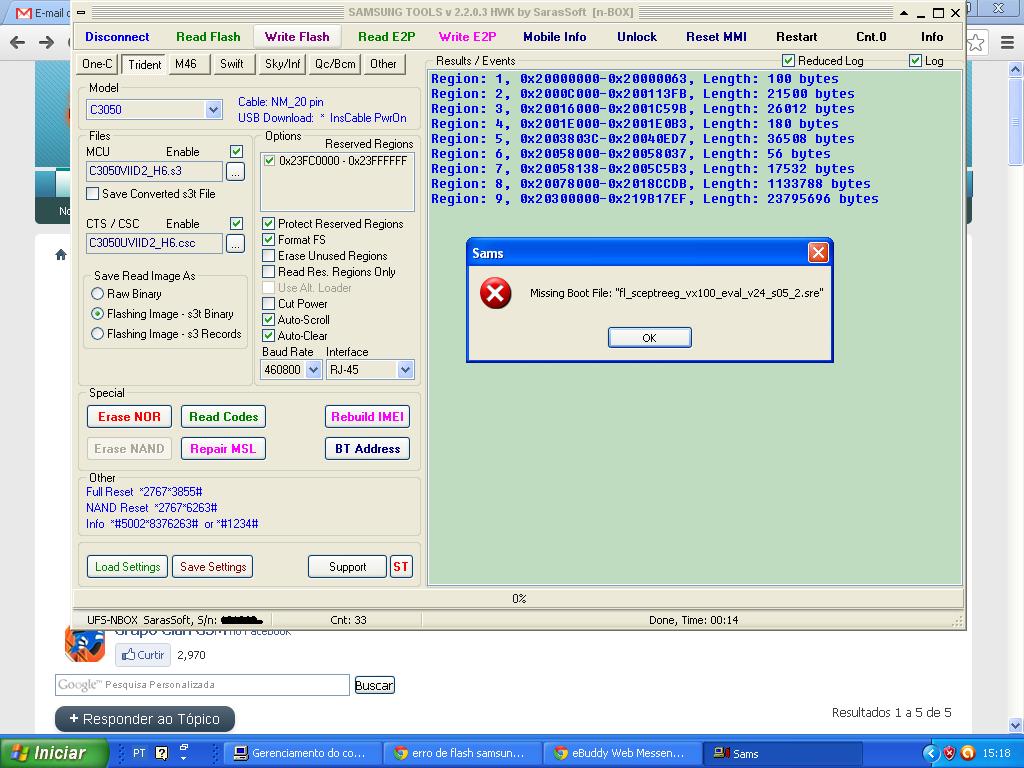
Task: Toggle the Log checkbox
Action: coord(916,61)
